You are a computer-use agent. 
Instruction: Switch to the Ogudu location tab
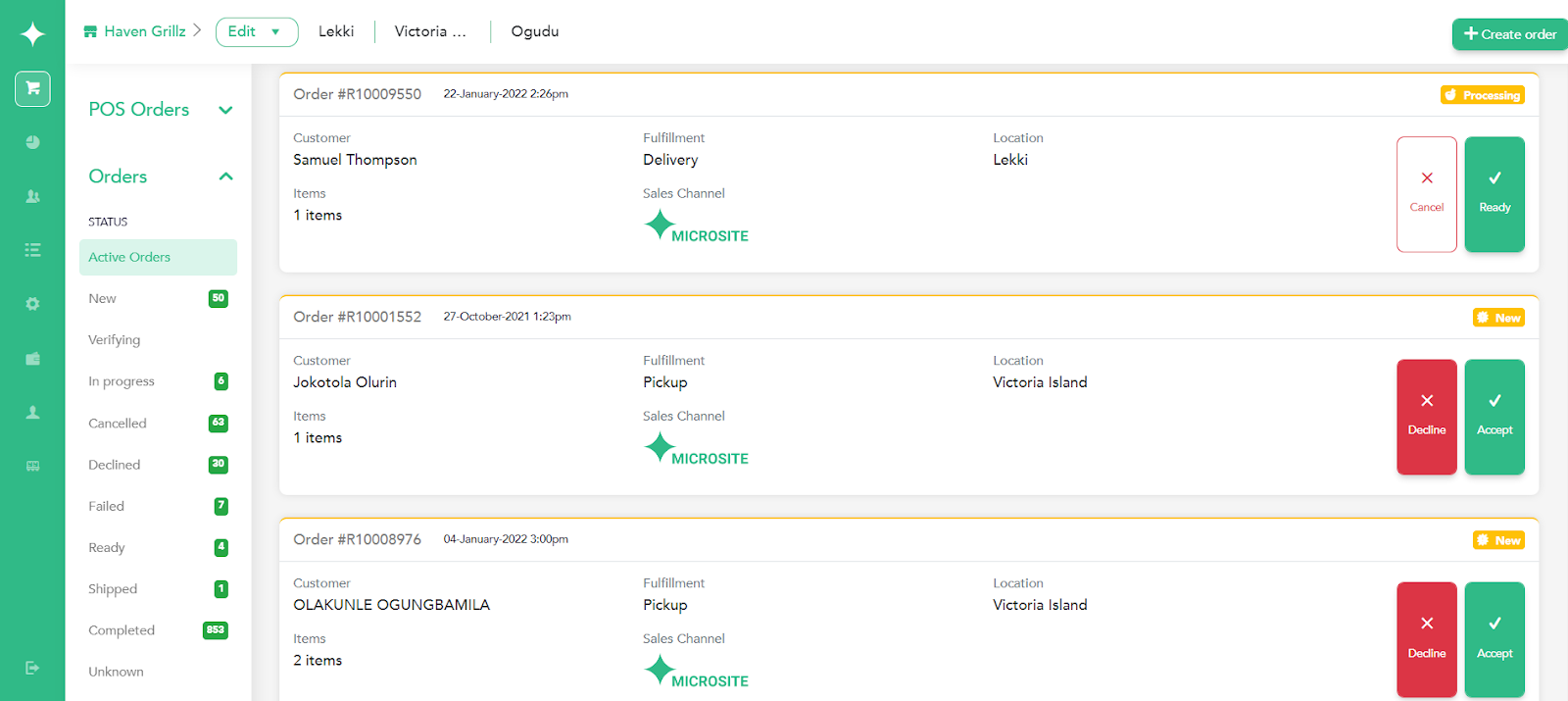click(x=535, y=31)
